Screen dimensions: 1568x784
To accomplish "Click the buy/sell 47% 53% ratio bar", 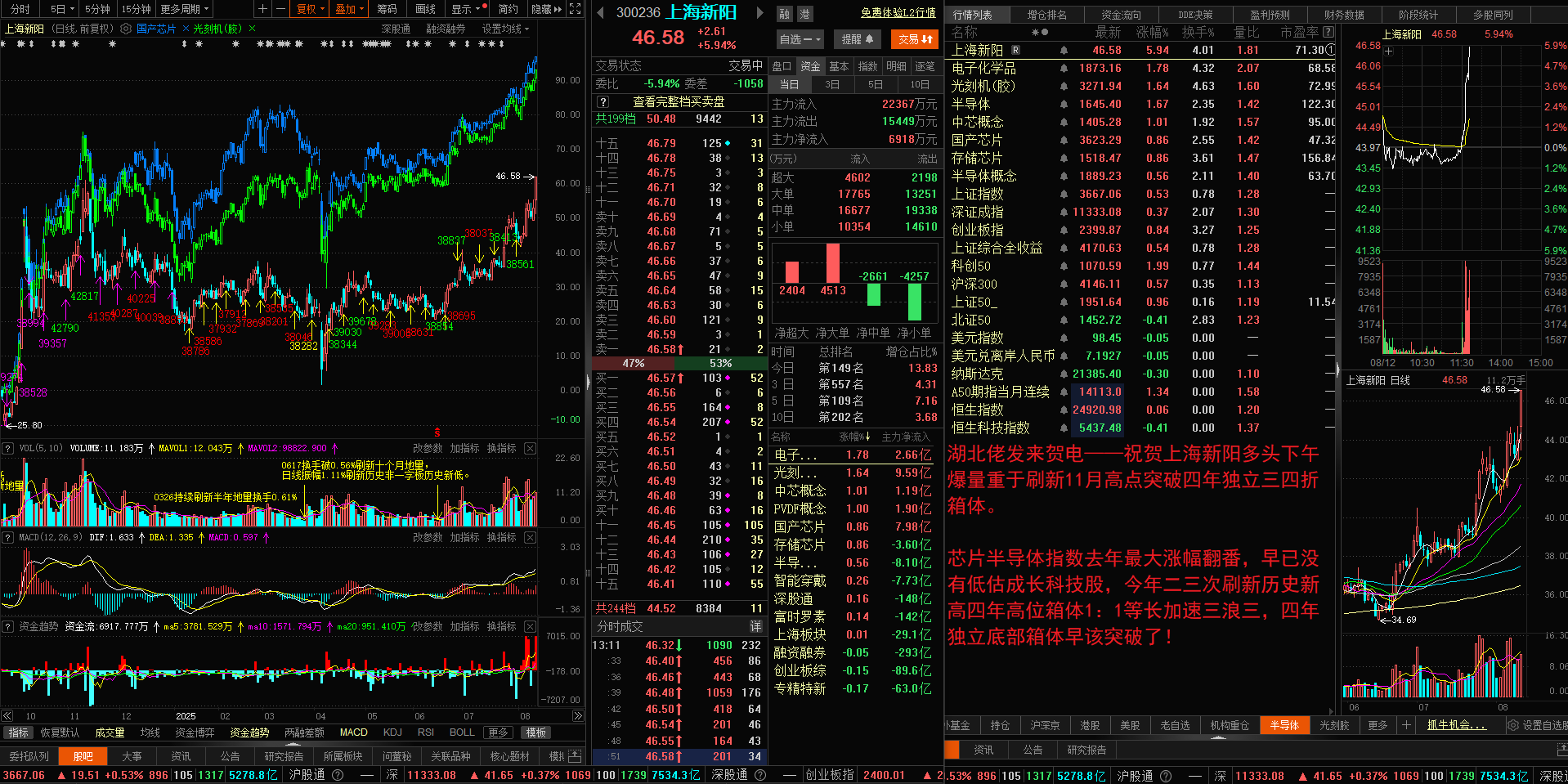I will coord(679,363).
